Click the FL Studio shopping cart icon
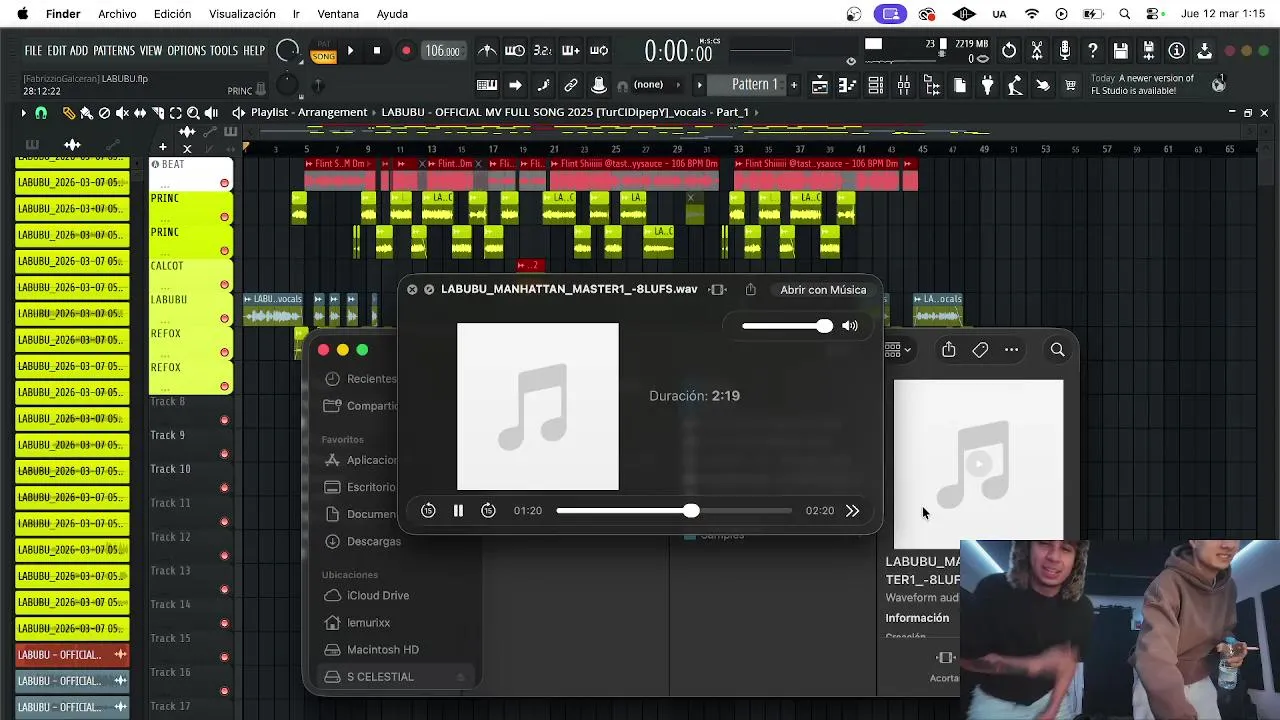Viewport: 1280px width, 720px height. [x=1072, y=85]
